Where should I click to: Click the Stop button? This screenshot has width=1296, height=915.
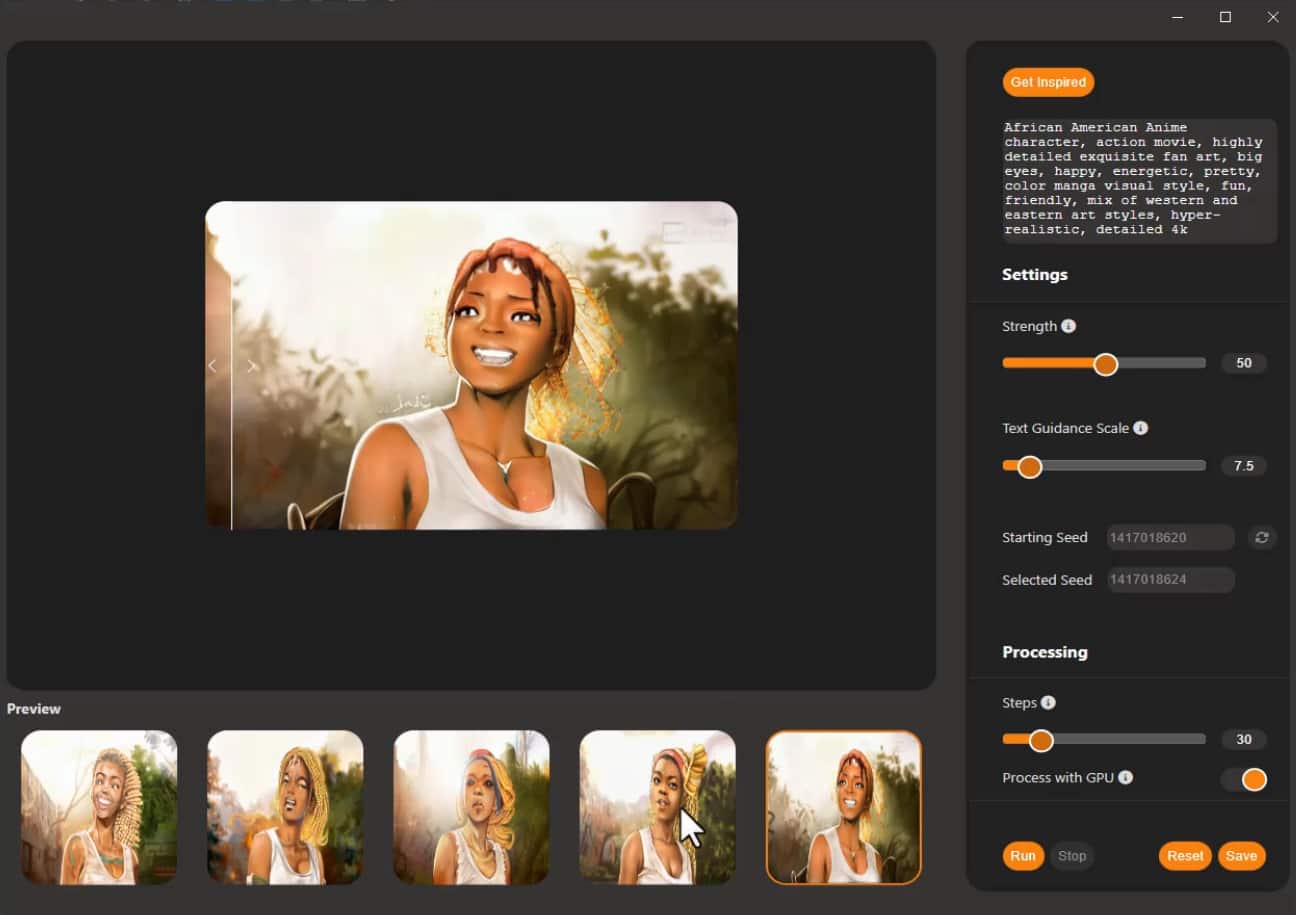point(1072,856)
